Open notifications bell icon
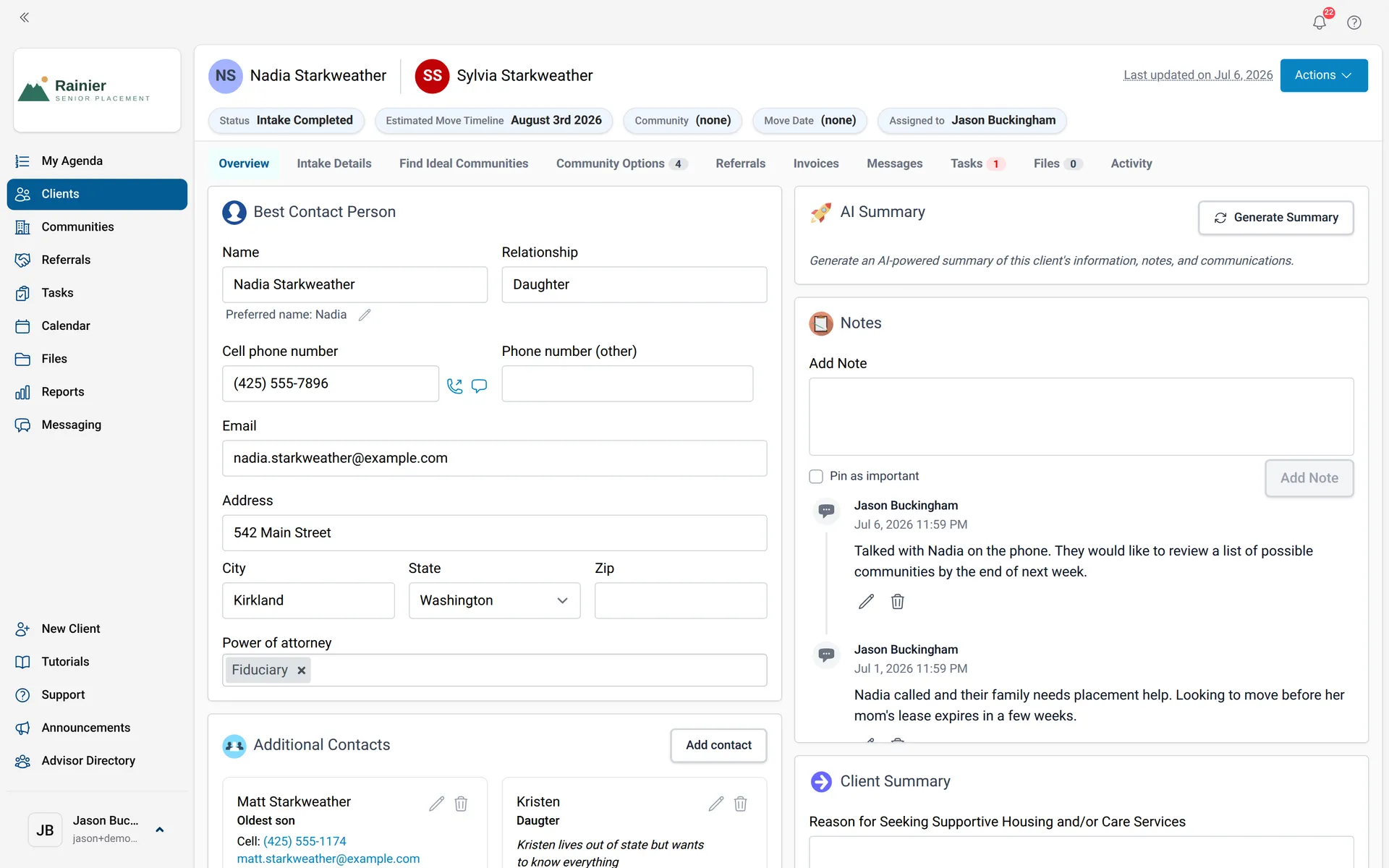Screen dimensions: 1389x868 1320,22
